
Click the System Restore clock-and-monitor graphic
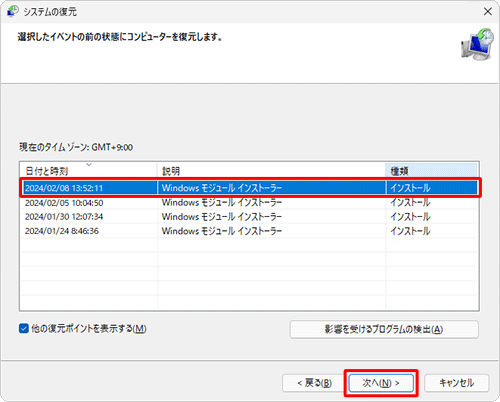478,45
